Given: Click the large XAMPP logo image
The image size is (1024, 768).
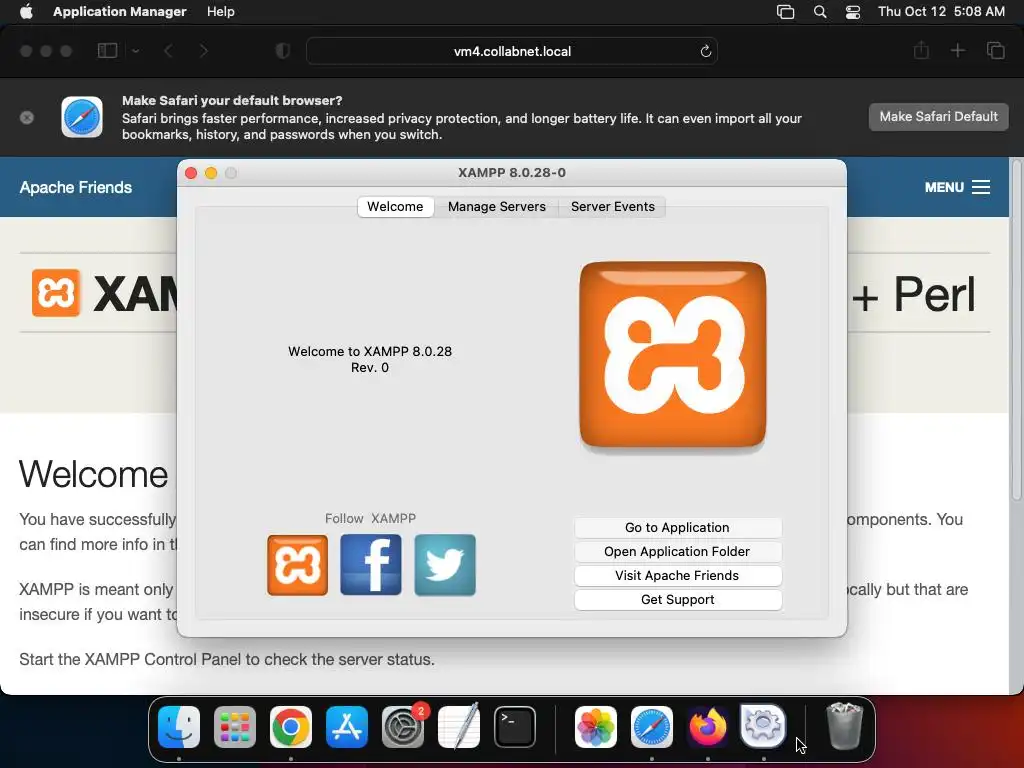Looking at the screenshot, I should click(x=673, y=355).
